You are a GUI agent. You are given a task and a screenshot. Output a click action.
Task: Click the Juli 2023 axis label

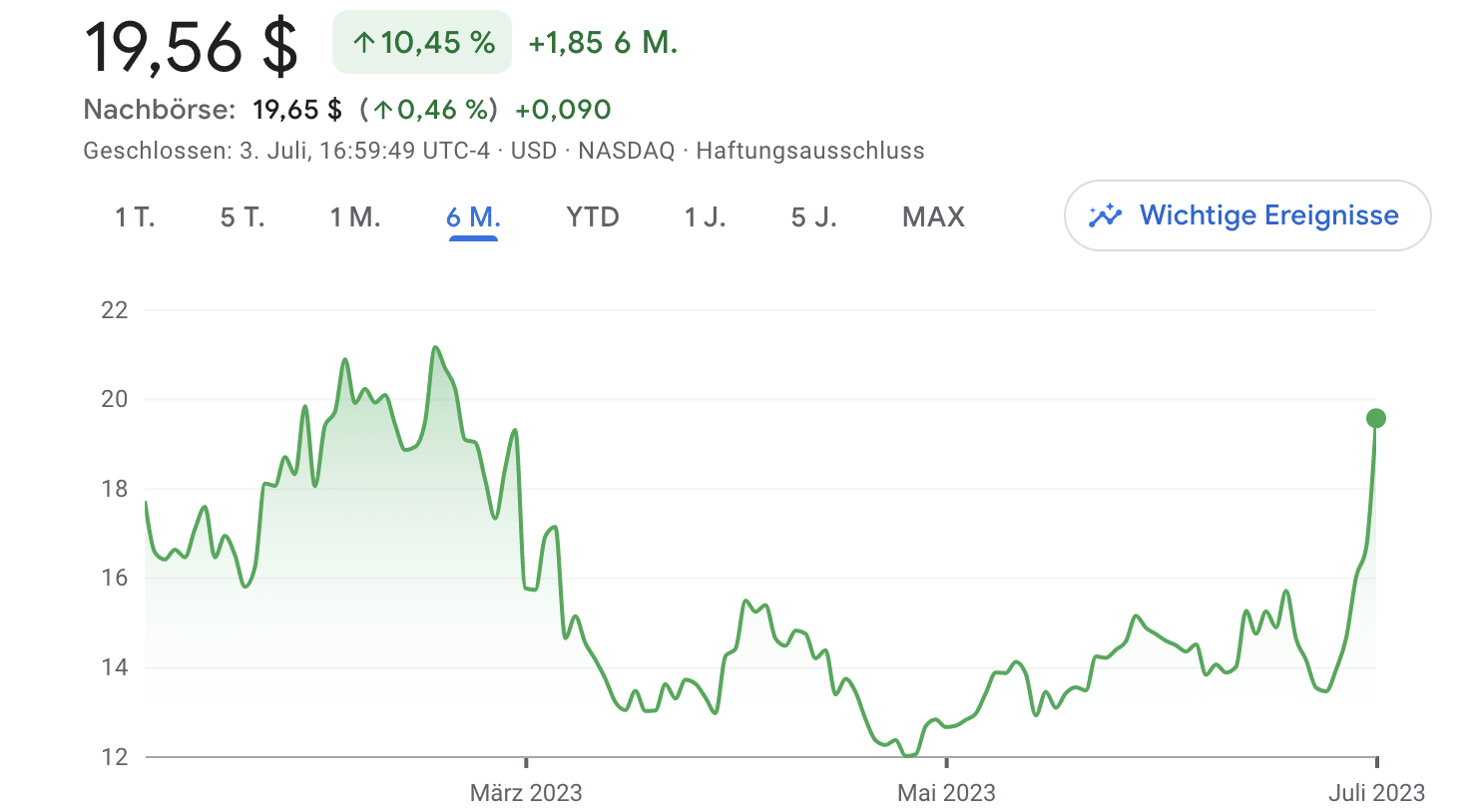click(1376, 793)
